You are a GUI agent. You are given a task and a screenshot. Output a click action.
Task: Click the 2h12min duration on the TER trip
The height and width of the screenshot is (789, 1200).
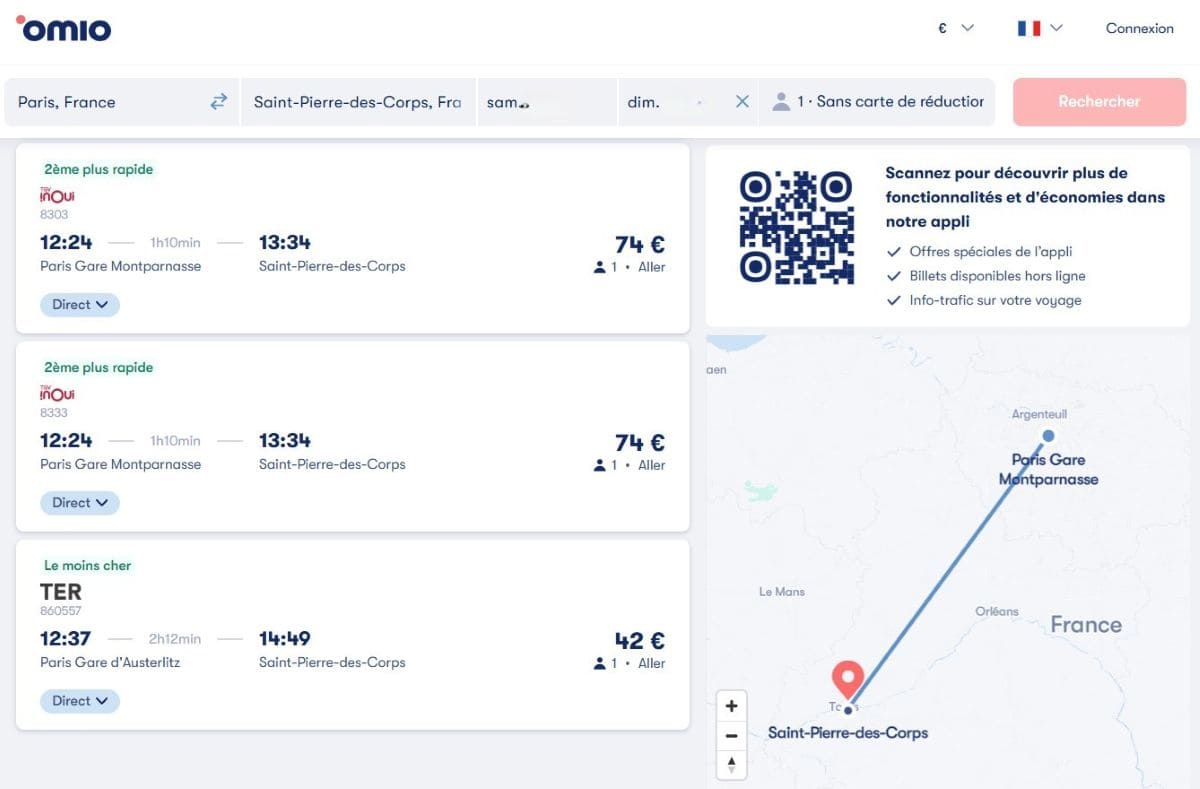coord(175,639)
